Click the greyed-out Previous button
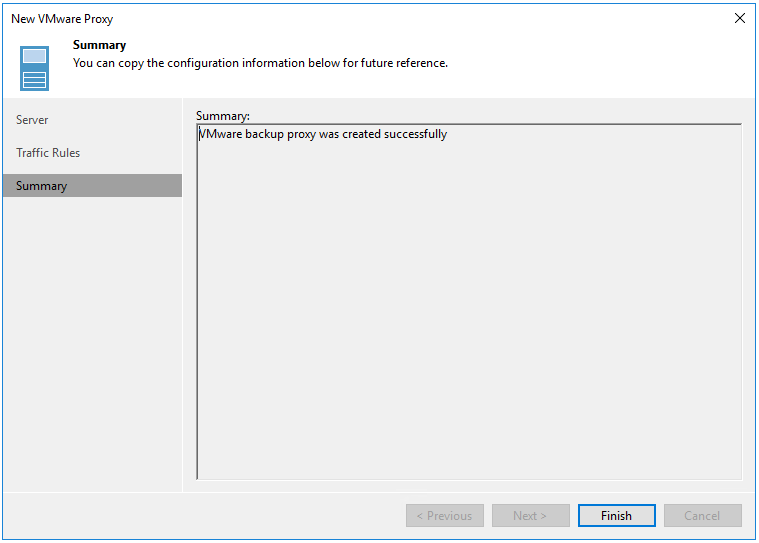Image resolution: width=759 pixels, height=543 pixels. click(x=445, y=516)
